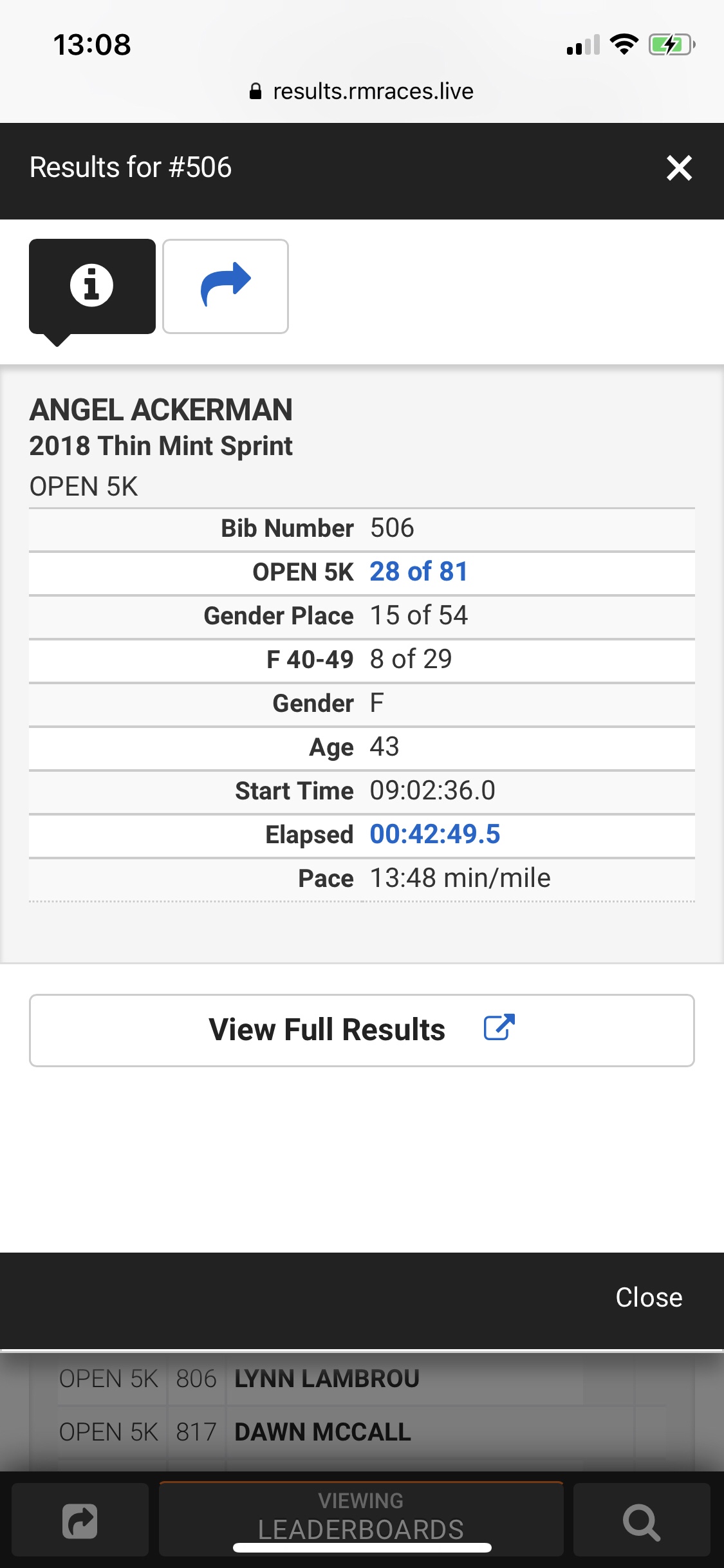The width and height of the screenshot is (724, 1568).
Task: Tap the elapsed time 00:42:49.5 link
Action: click(x=434, y=834)
